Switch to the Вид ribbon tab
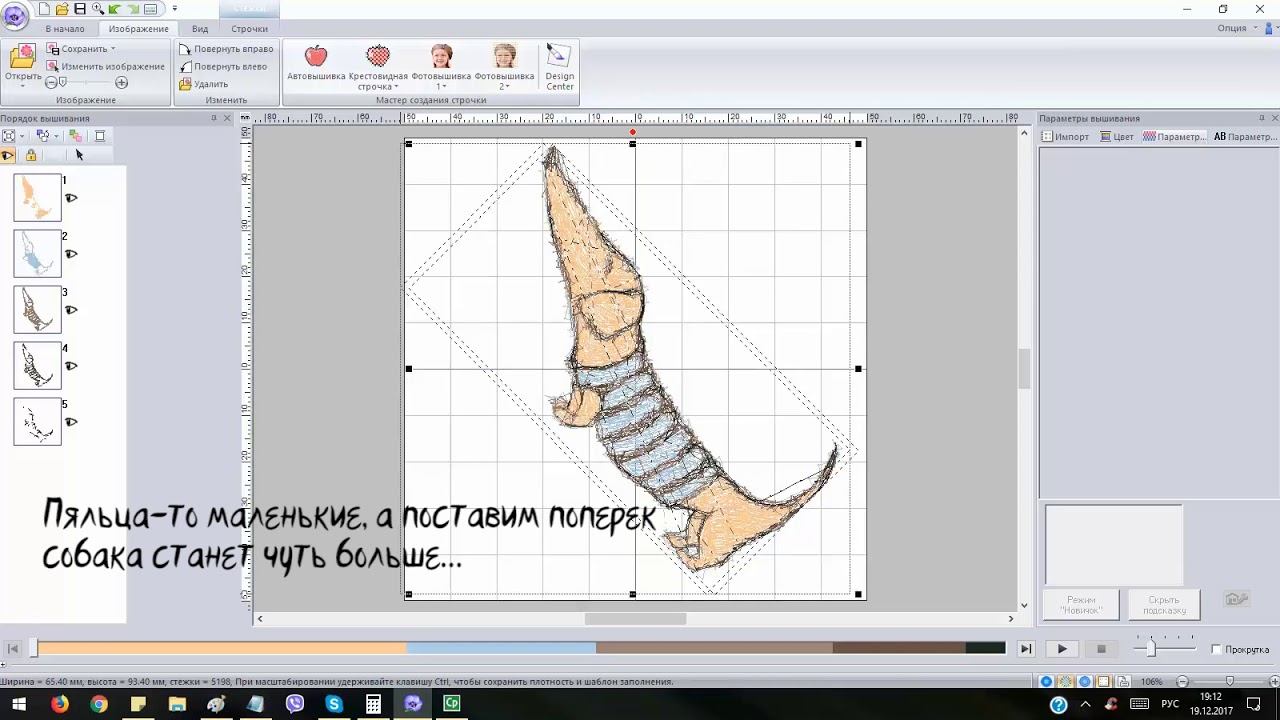The width and height of the screenshot is (1280, 720). [200, 29]
